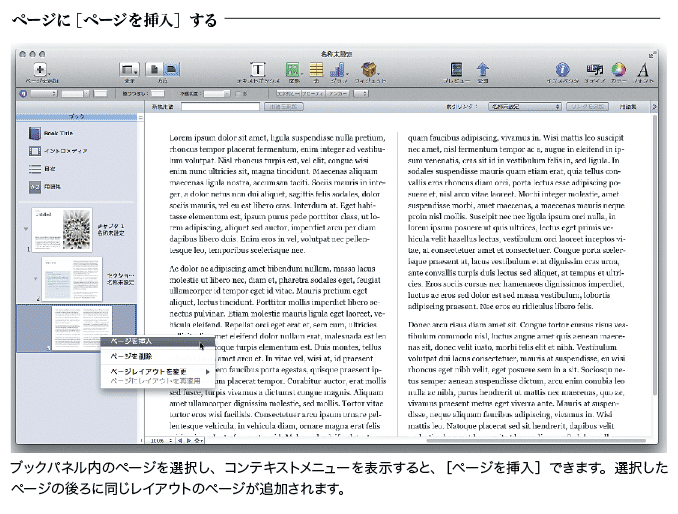Screen dimensions: 678x514
Task: Click the Floating segmented button
Action: [313, 93]
